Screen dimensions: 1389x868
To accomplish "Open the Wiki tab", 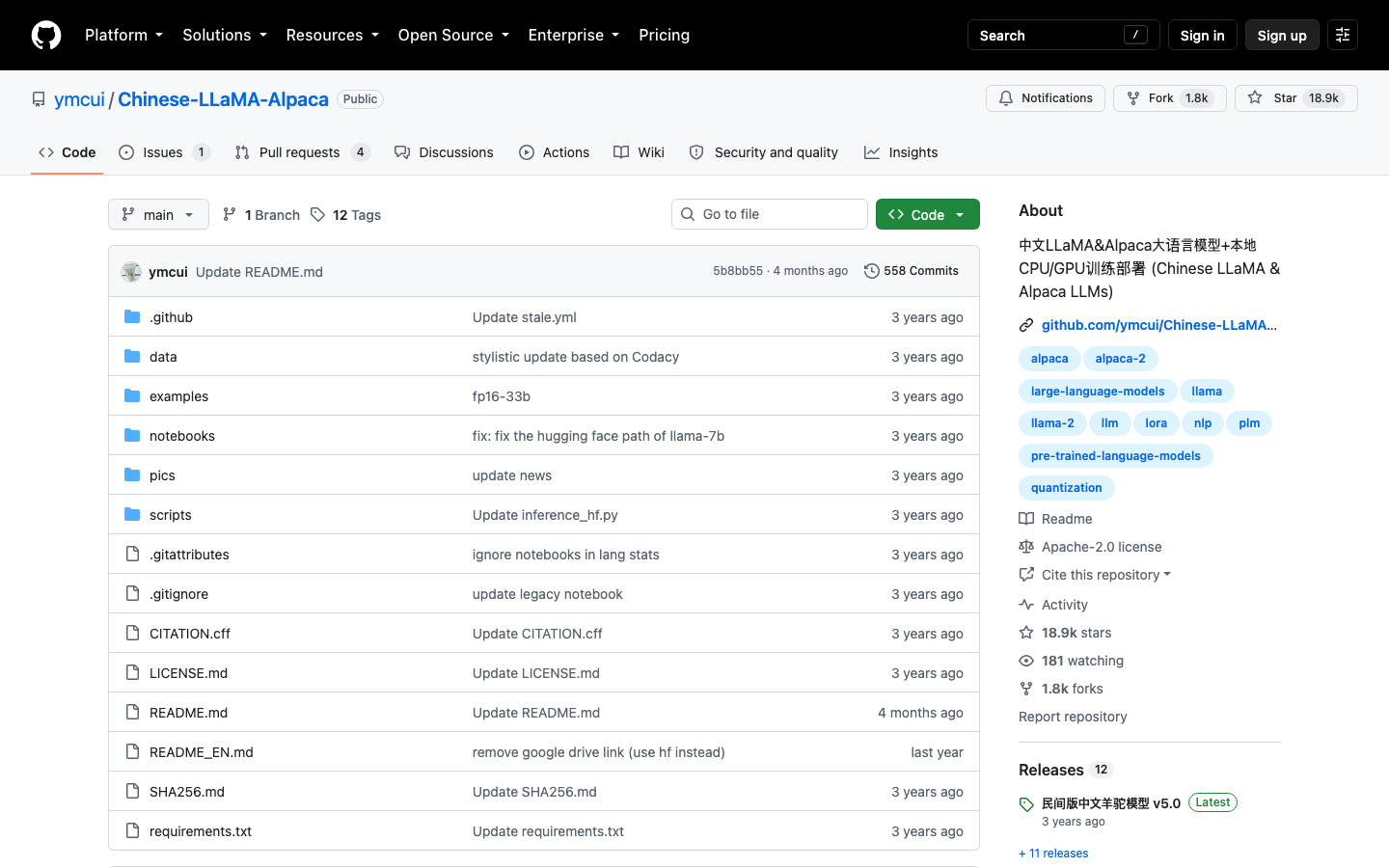I will pos(640,152).
